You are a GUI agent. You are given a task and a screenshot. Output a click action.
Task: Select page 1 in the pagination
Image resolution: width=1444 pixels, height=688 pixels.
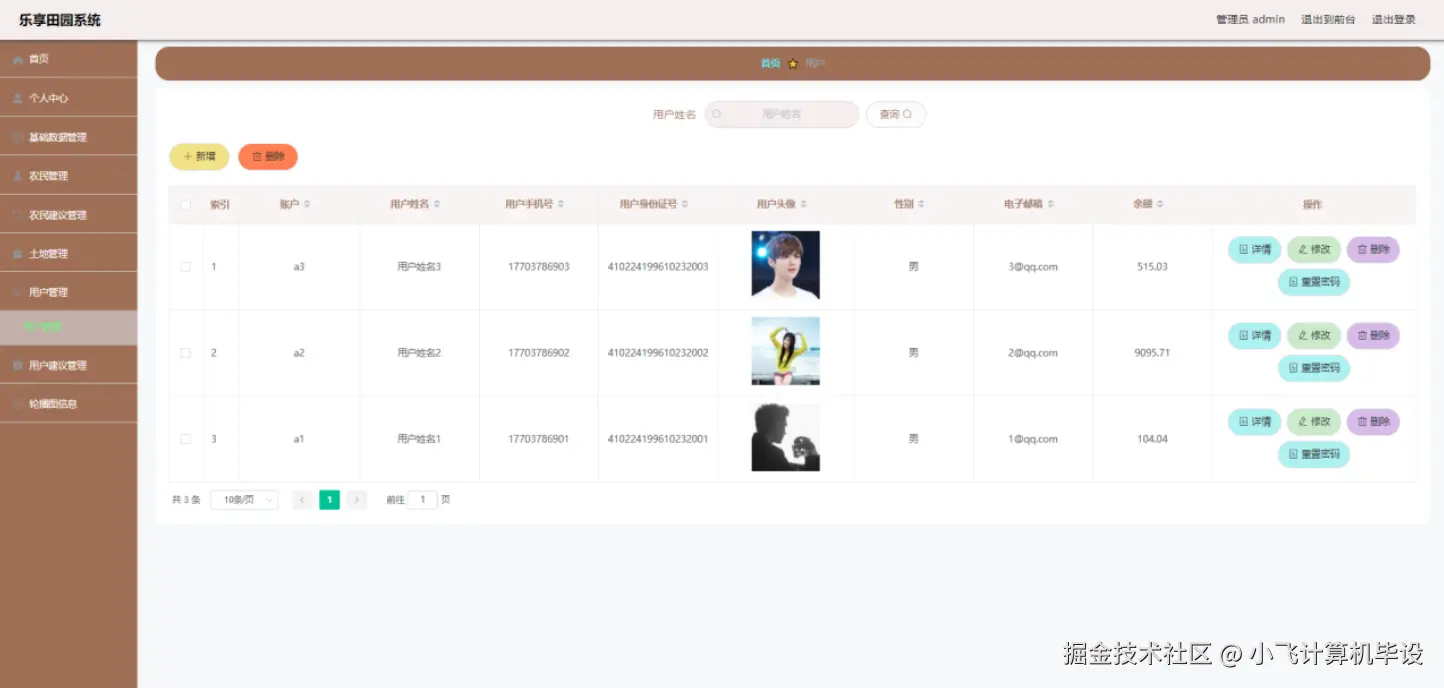(329, 500)
